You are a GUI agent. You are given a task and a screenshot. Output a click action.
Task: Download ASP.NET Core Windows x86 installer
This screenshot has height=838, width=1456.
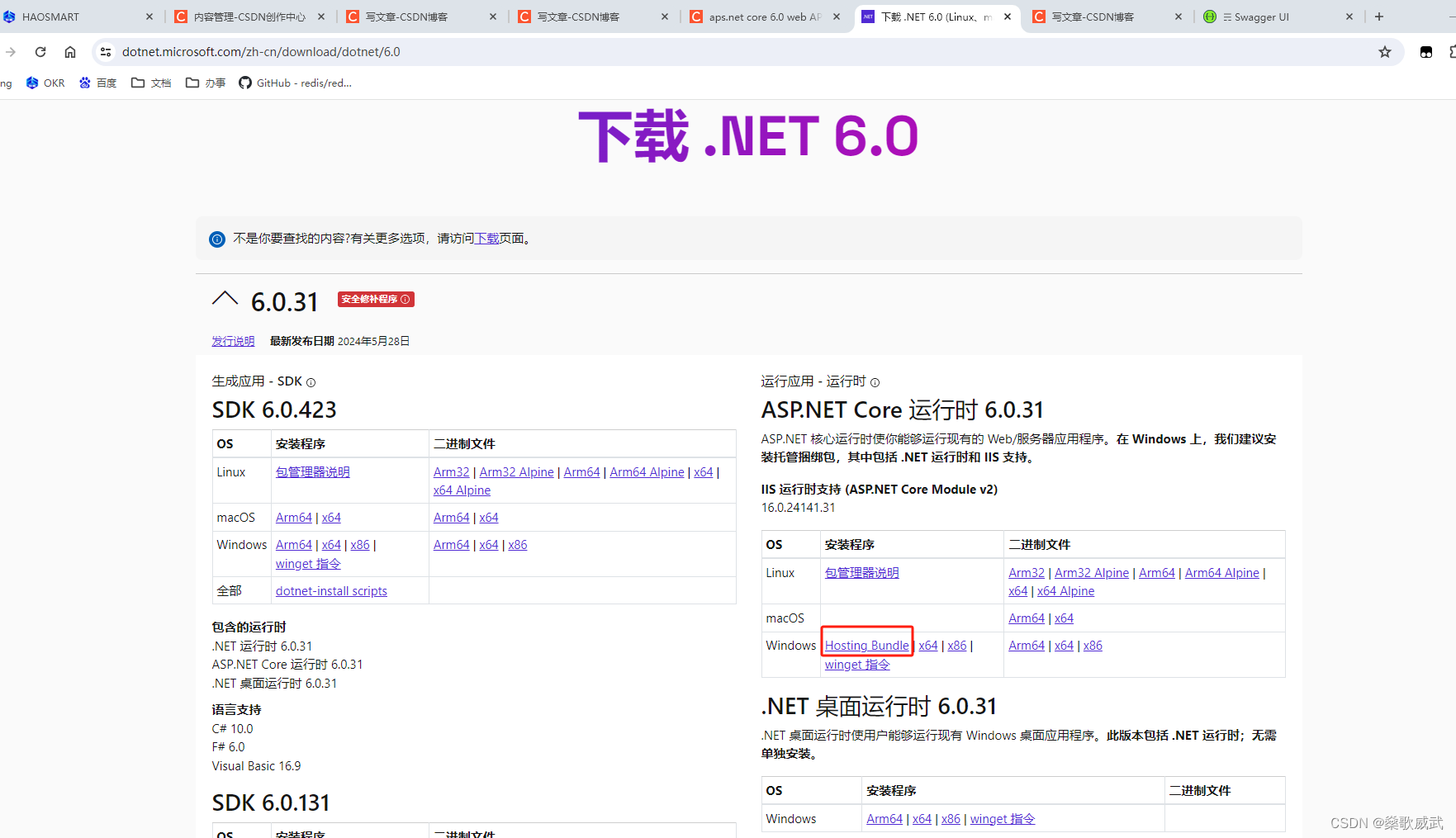957,646
